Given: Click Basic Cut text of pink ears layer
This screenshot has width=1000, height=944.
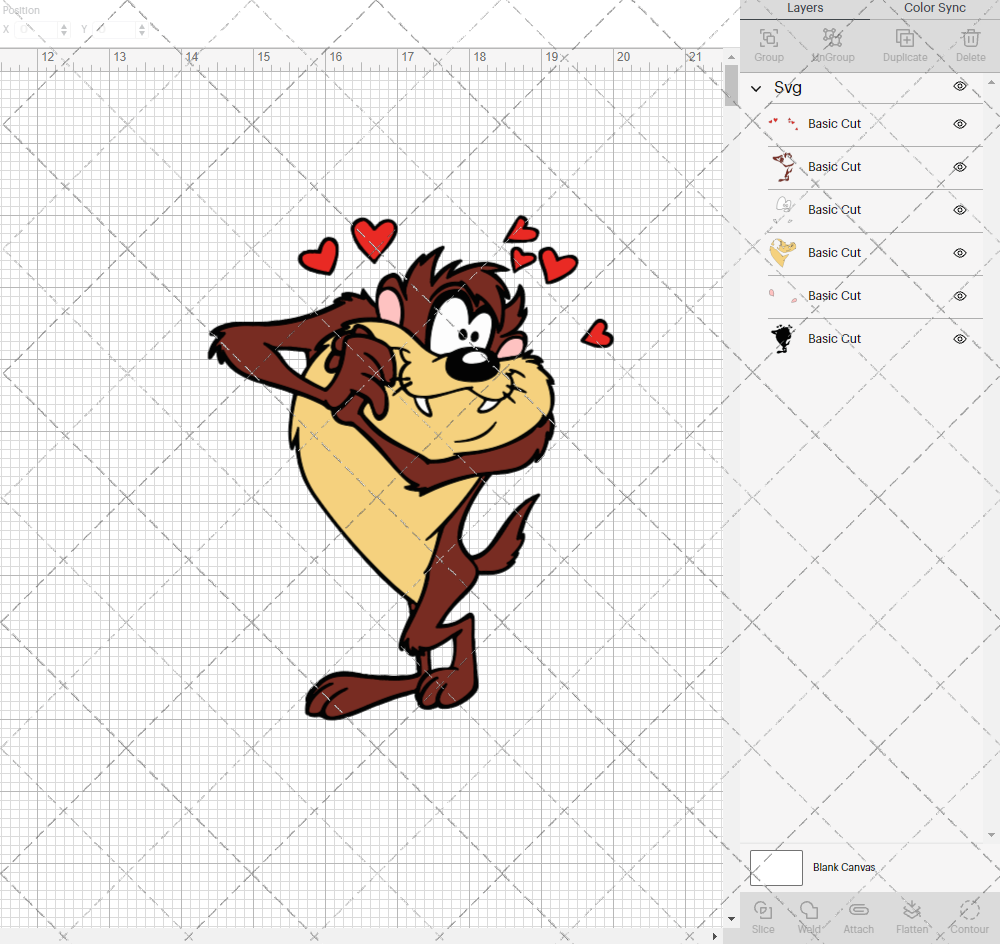Looking at the screenshot, I should tap(834, 296).
